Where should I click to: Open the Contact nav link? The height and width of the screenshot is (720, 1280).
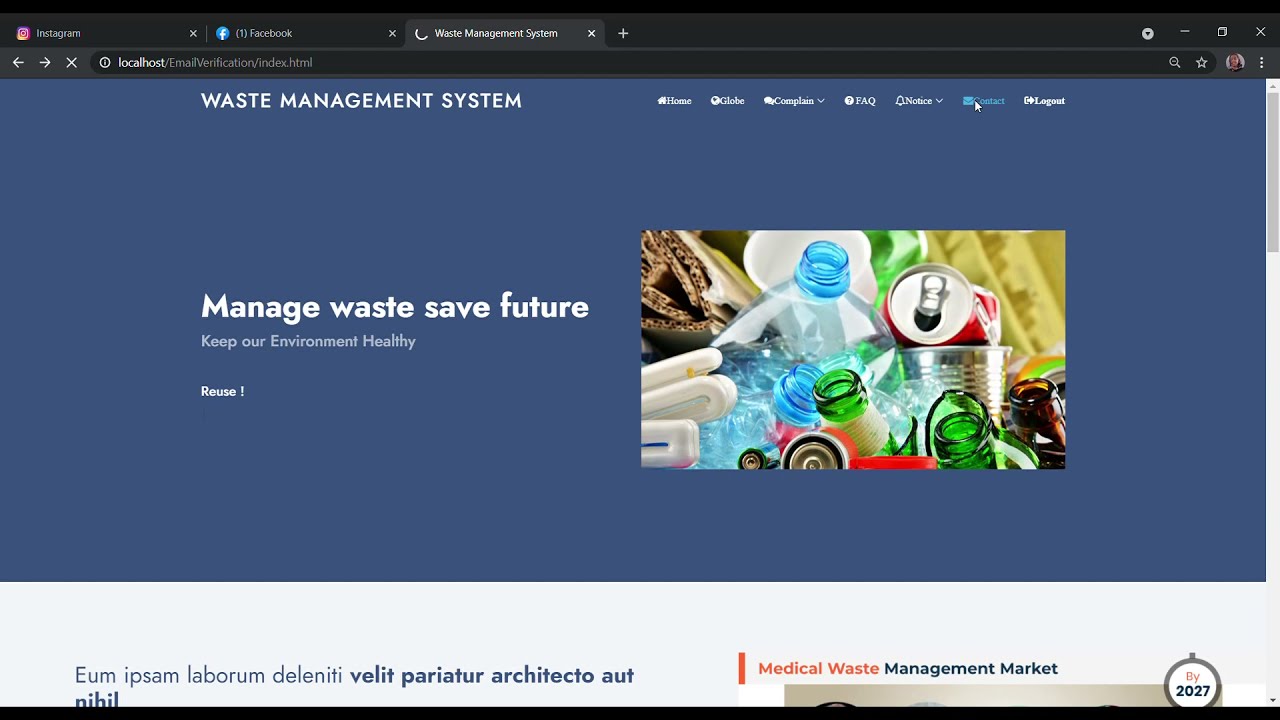(x=984, y=101)
